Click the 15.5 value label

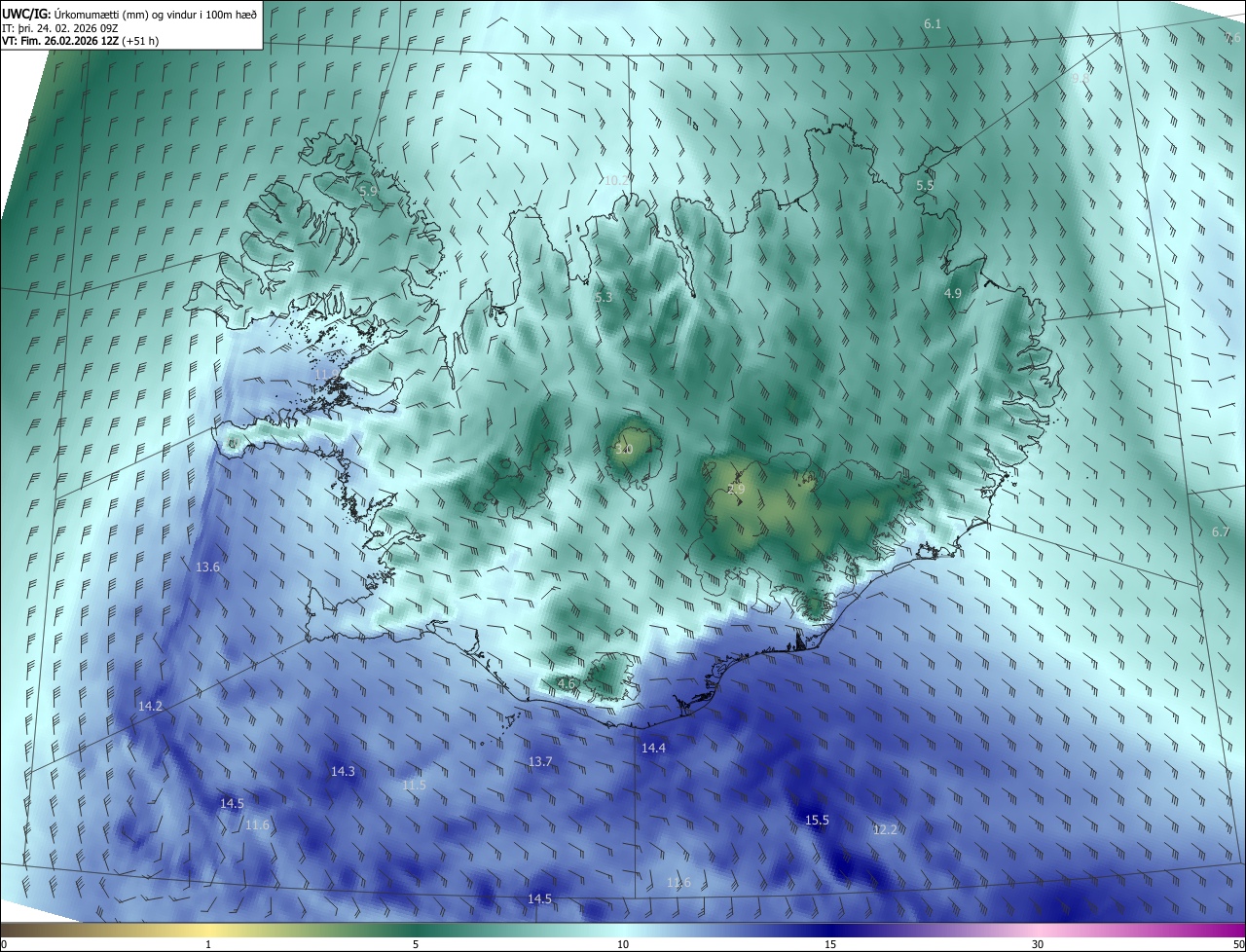tap(817, 820)
